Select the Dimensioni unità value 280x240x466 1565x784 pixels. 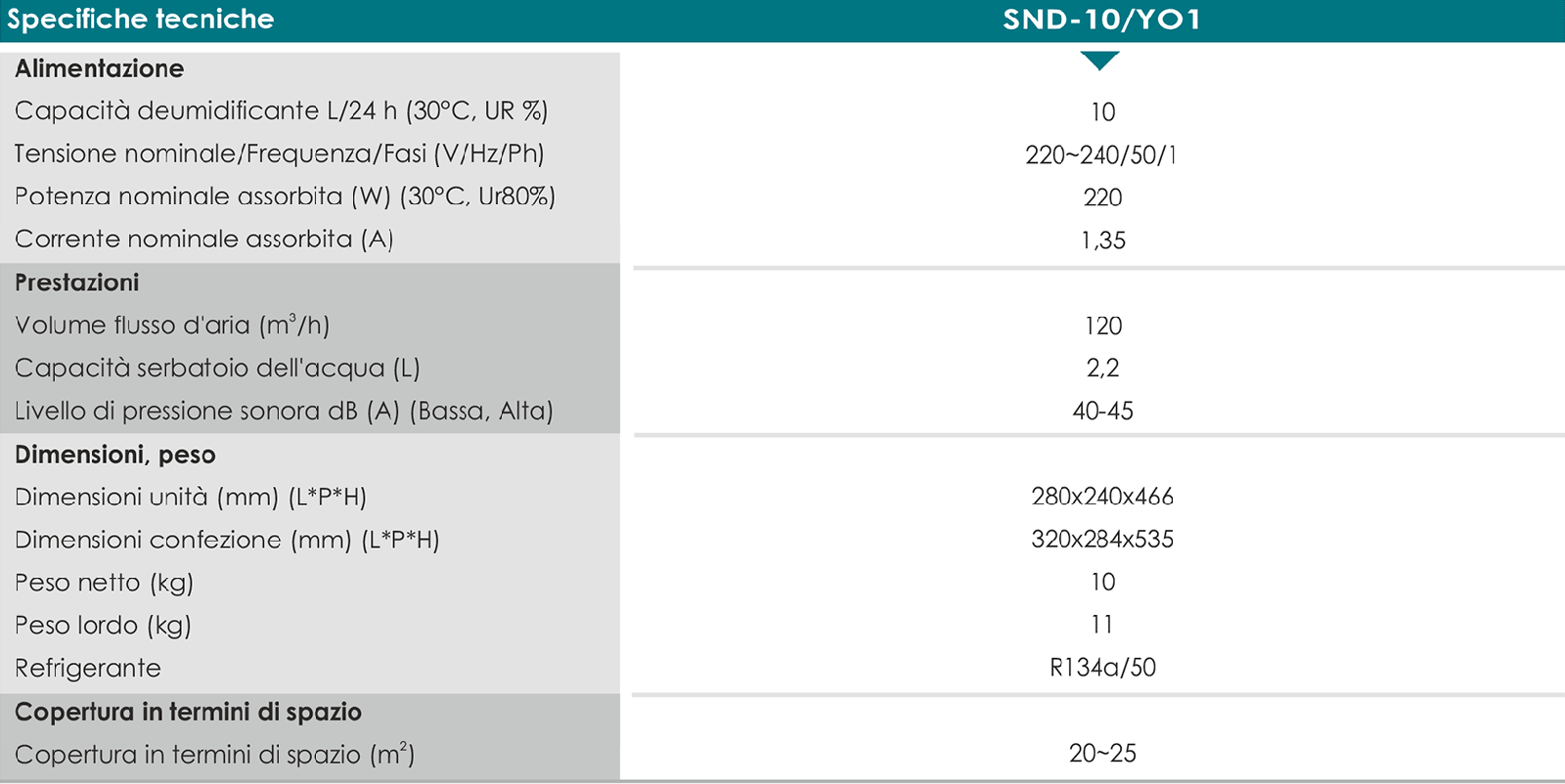1102,497
